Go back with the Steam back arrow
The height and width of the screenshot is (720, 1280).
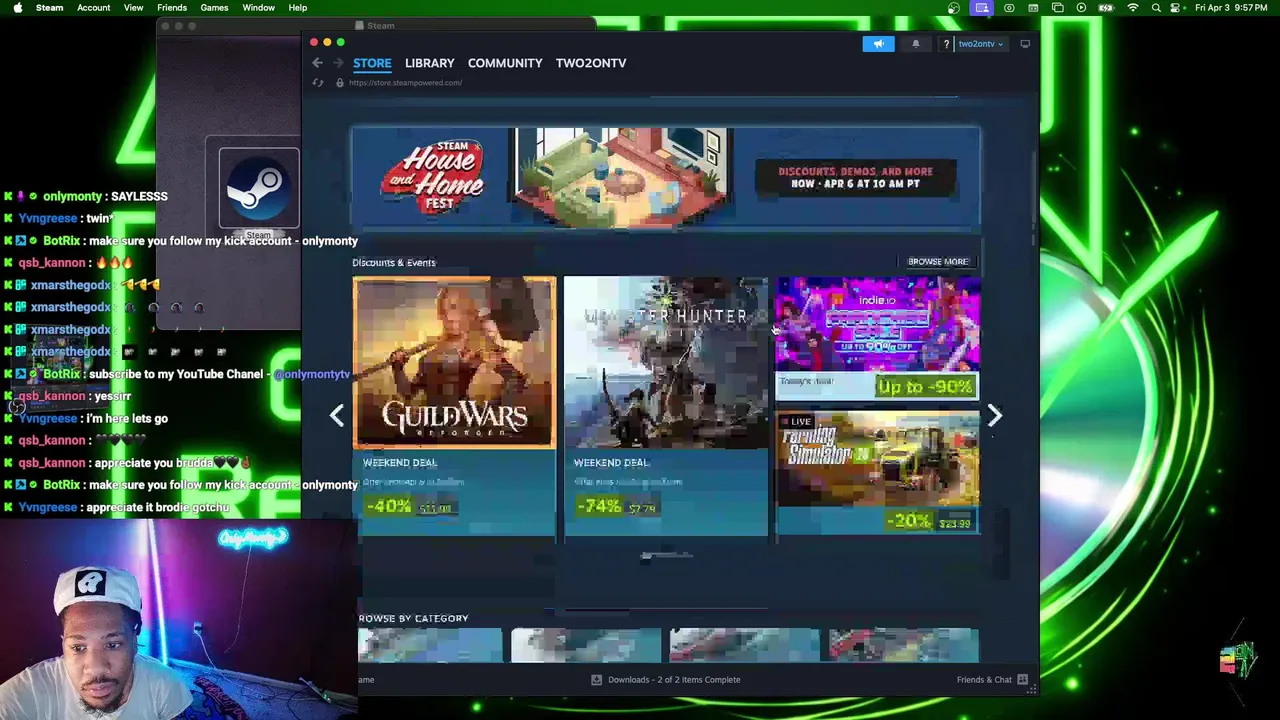317,63
